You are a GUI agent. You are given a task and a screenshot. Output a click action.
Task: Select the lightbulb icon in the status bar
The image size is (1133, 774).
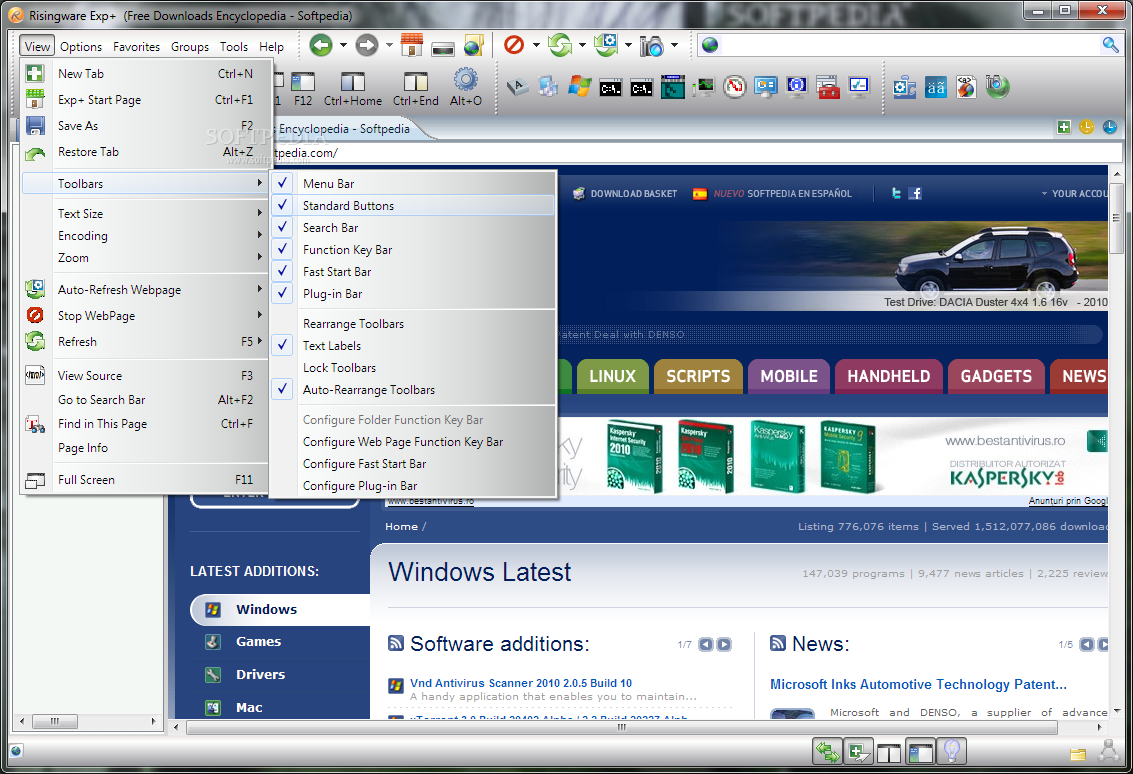[x=952, y=752]
